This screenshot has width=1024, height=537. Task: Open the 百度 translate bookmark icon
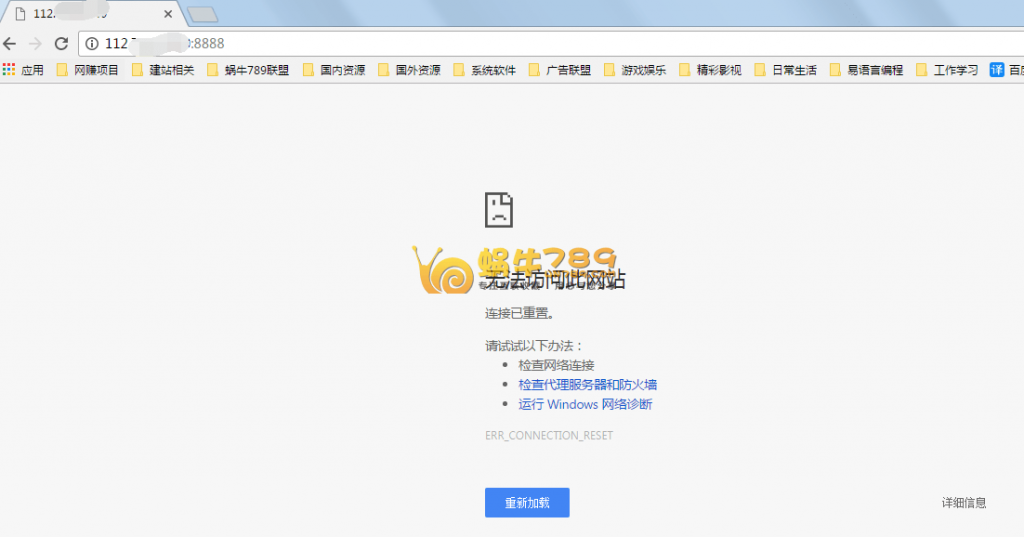[x=997, y=70]
